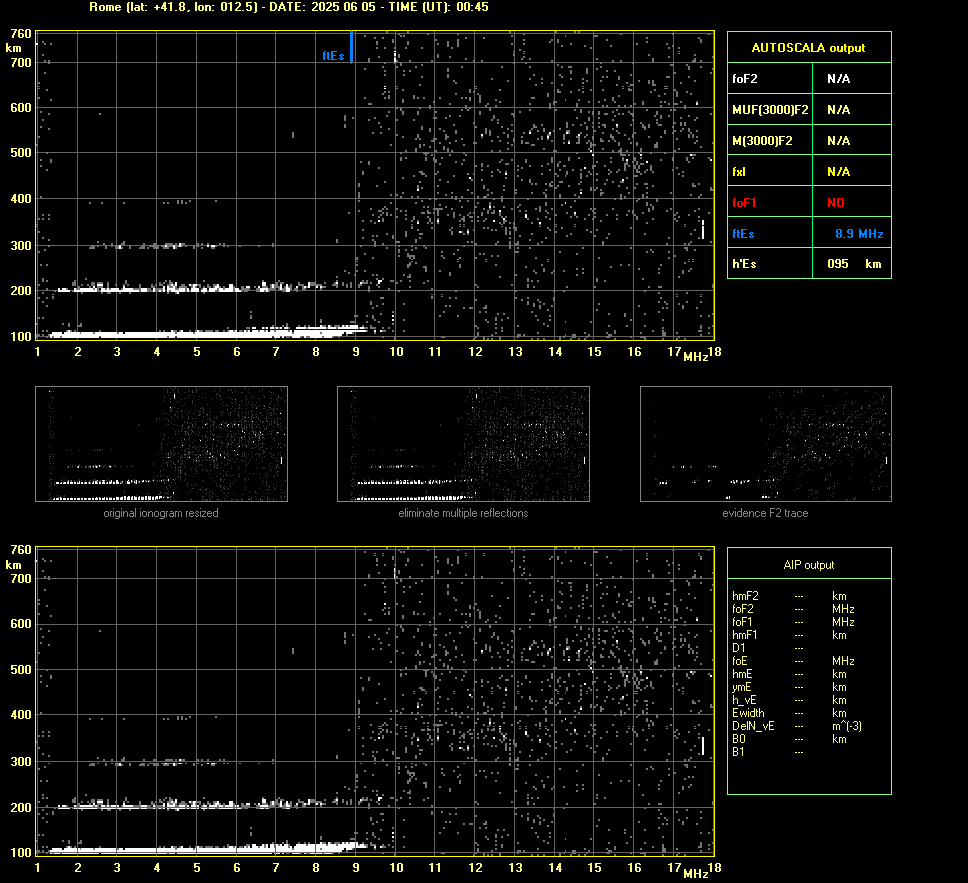The width and height of the screenshot is (968, 883).
Task: Click the 'evidence F2 trace' caption
Action: click(765, 513)
